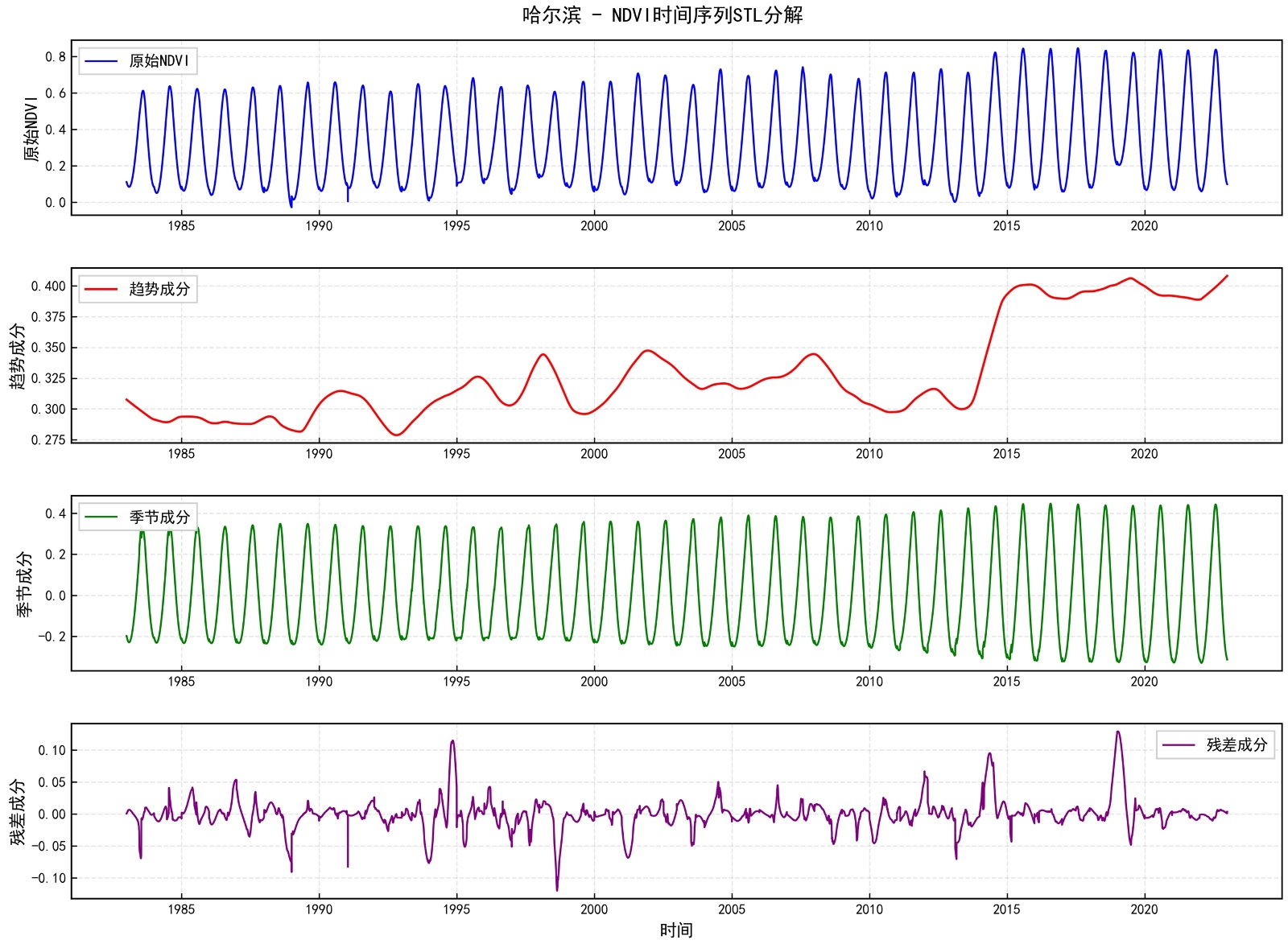Select the 趋势成分 legend text
Image resolution: width=1288 pixels, height=944 pixels.
pyautogui.click(x=159, y=289)
